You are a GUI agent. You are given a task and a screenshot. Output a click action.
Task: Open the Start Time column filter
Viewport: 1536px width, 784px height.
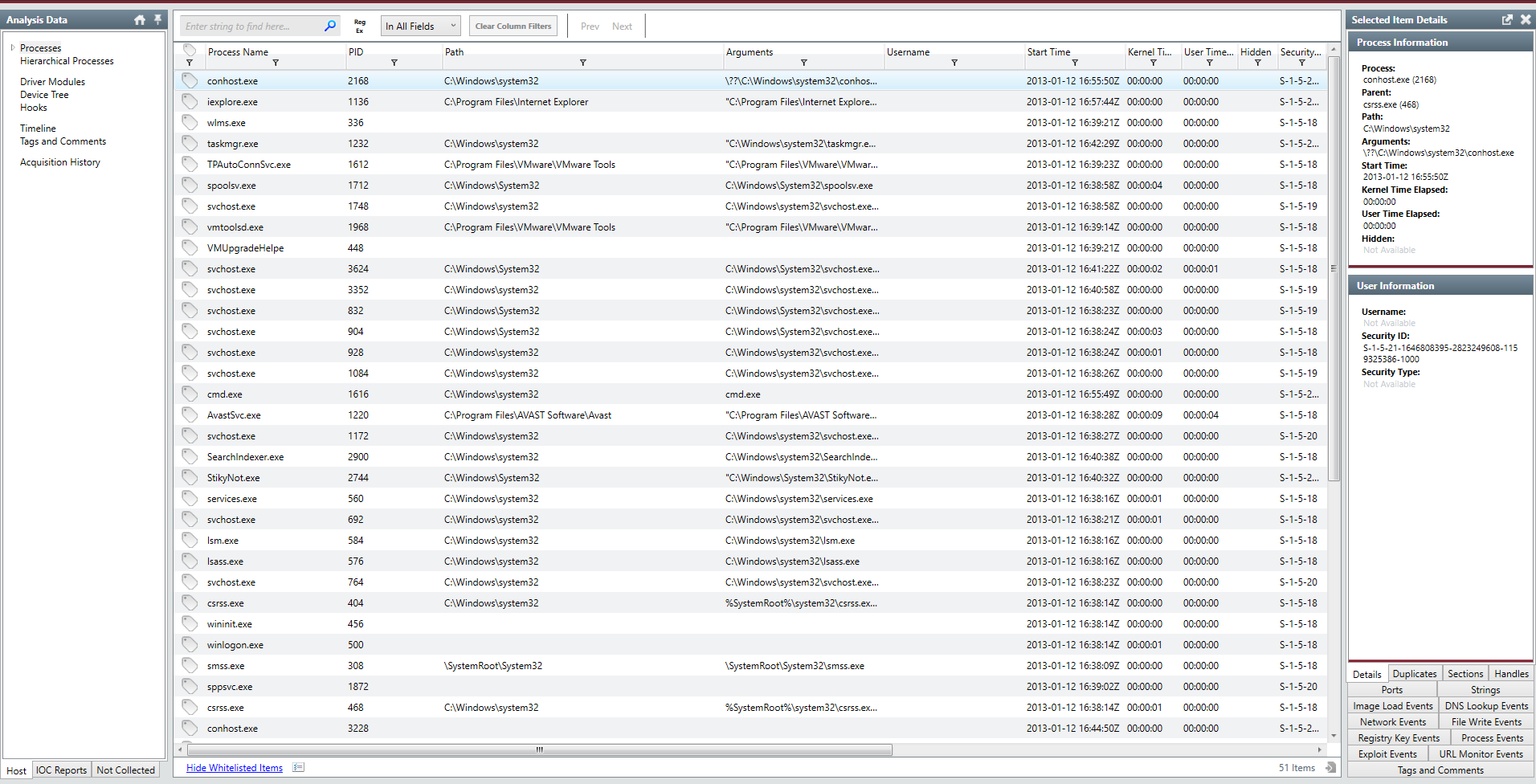pos(1074,63)
